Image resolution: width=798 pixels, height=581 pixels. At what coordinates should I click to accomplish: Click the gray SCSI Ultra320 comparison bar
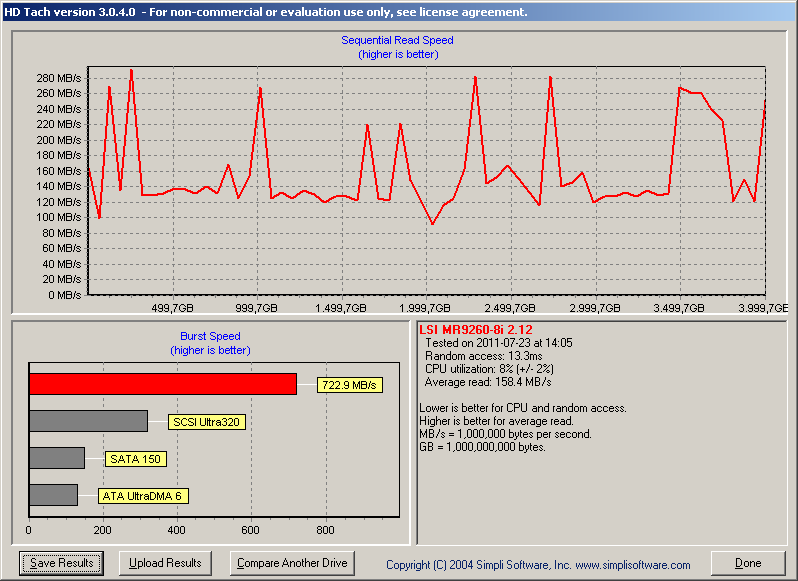coord(89,421)
